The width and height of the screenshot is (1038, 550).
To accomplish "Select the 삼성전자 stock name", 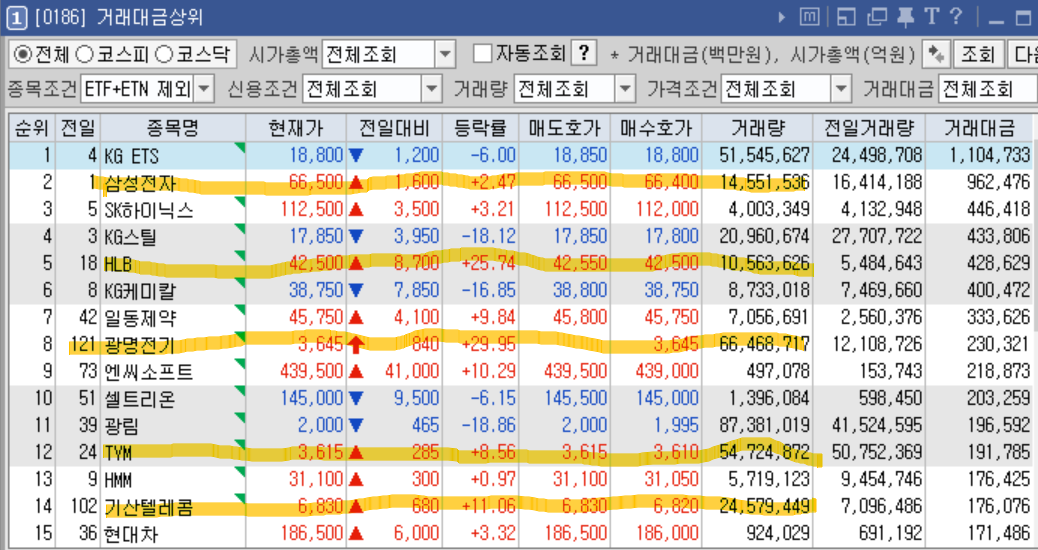I will 140,183.
